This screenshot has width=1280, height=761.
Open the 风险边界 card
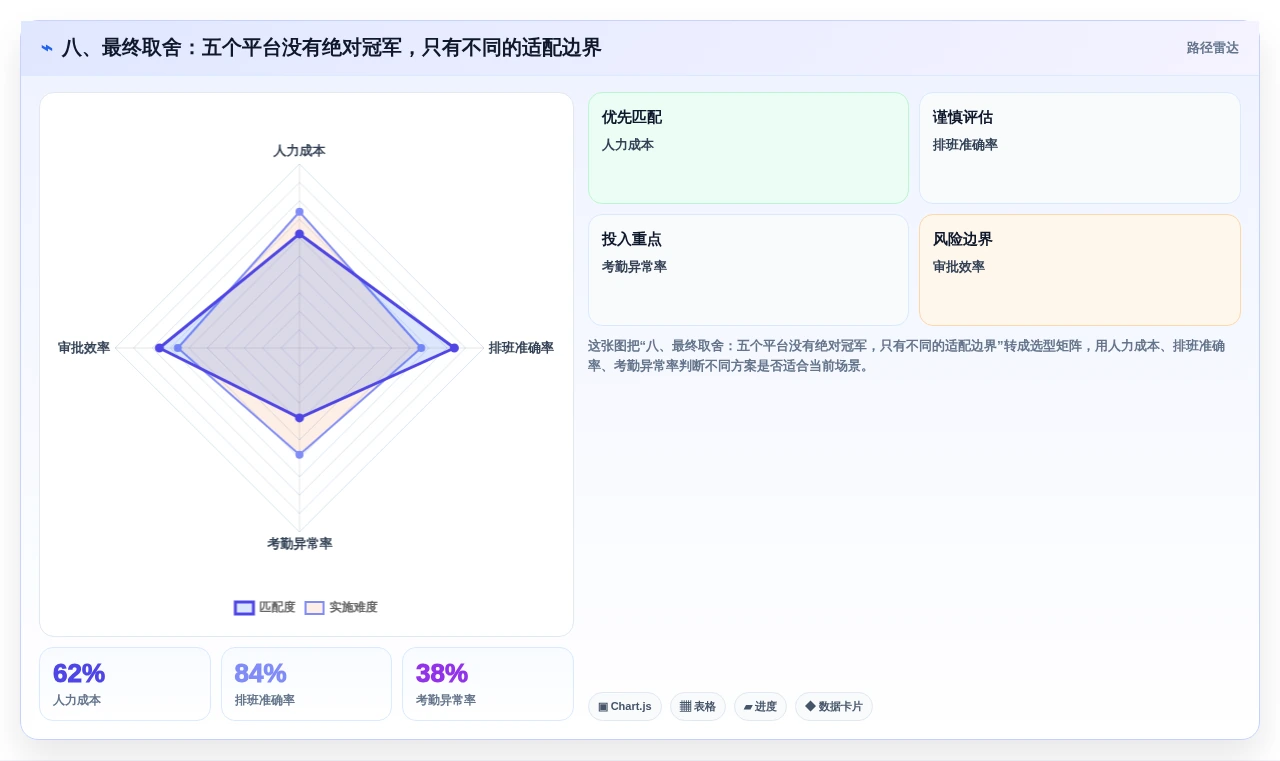coord(1080,270)
